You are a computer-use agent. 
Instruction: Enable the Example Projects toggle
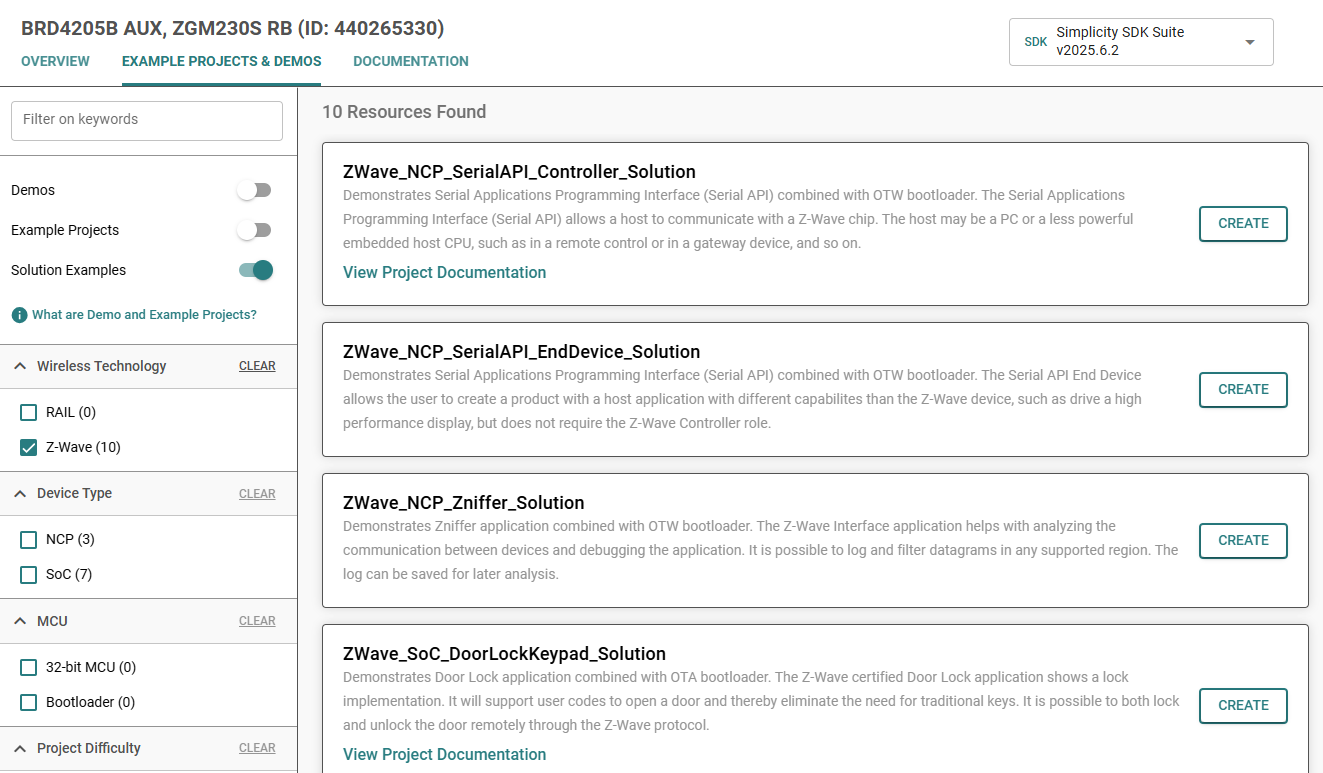254,229
